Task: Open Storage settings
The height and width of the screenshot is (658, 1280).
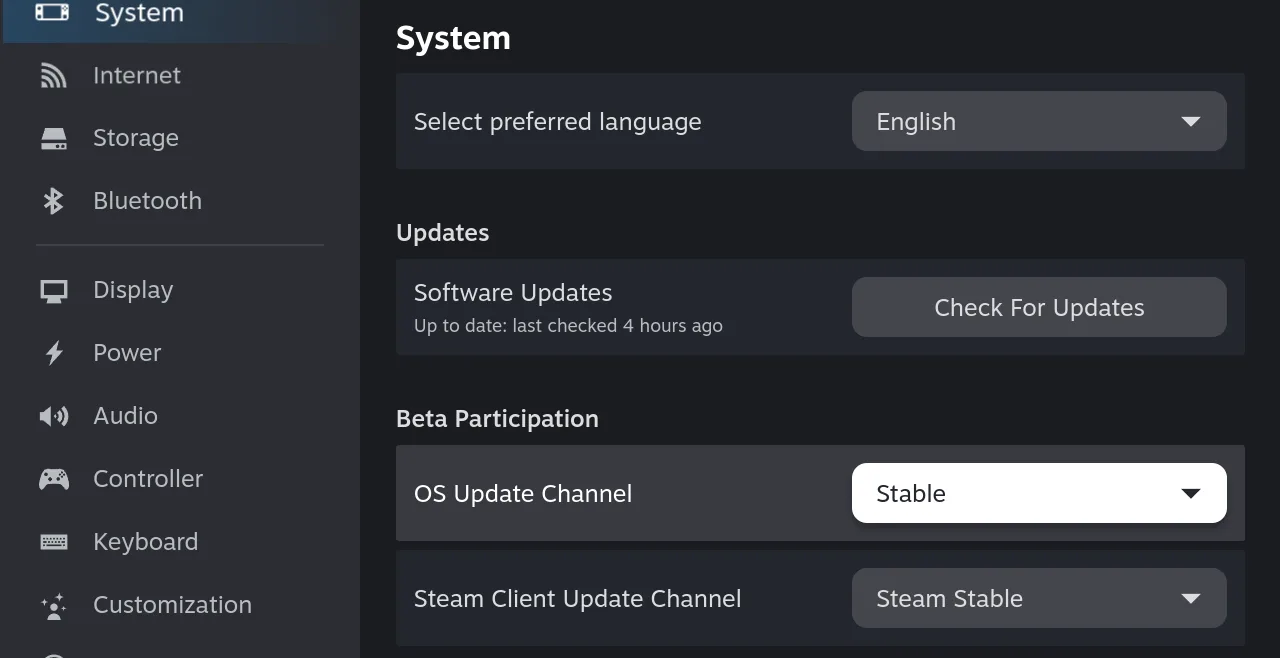Action: pos(180,138)
